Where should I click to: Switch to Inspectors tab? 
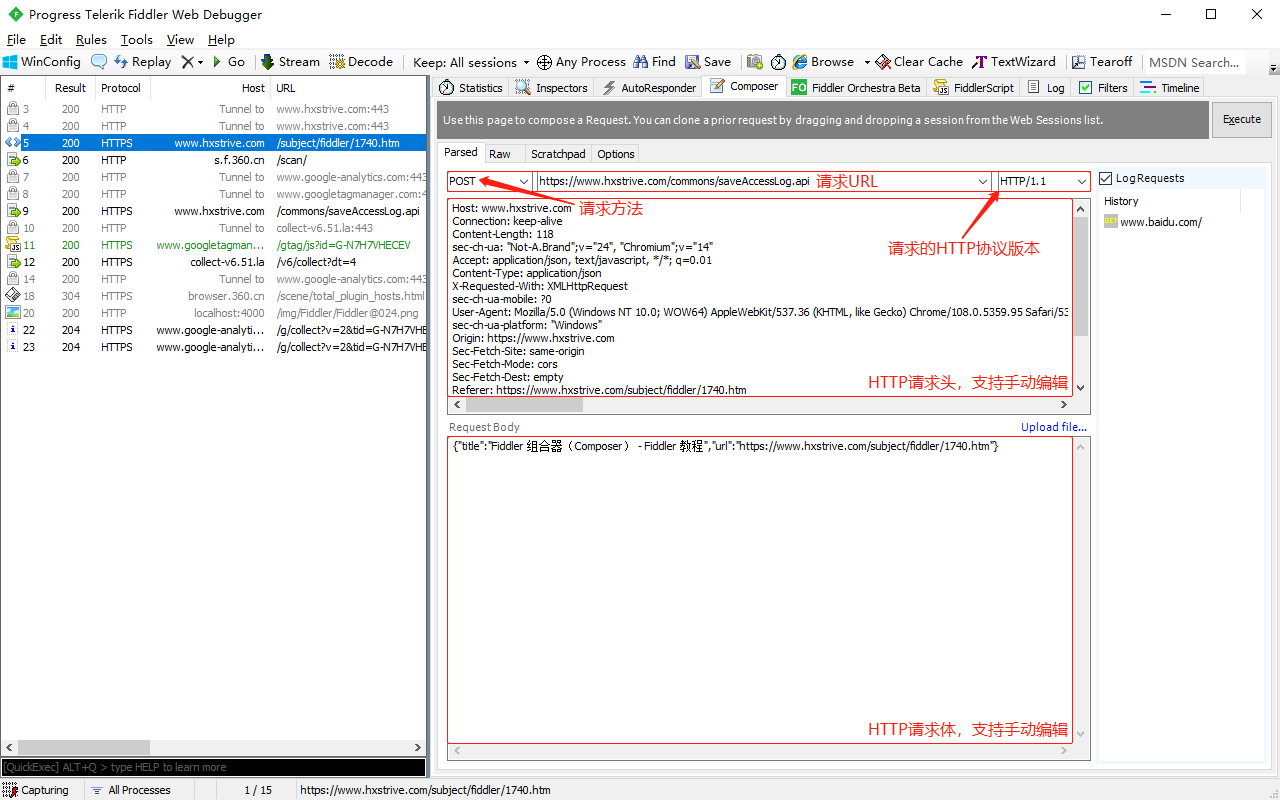551,88
